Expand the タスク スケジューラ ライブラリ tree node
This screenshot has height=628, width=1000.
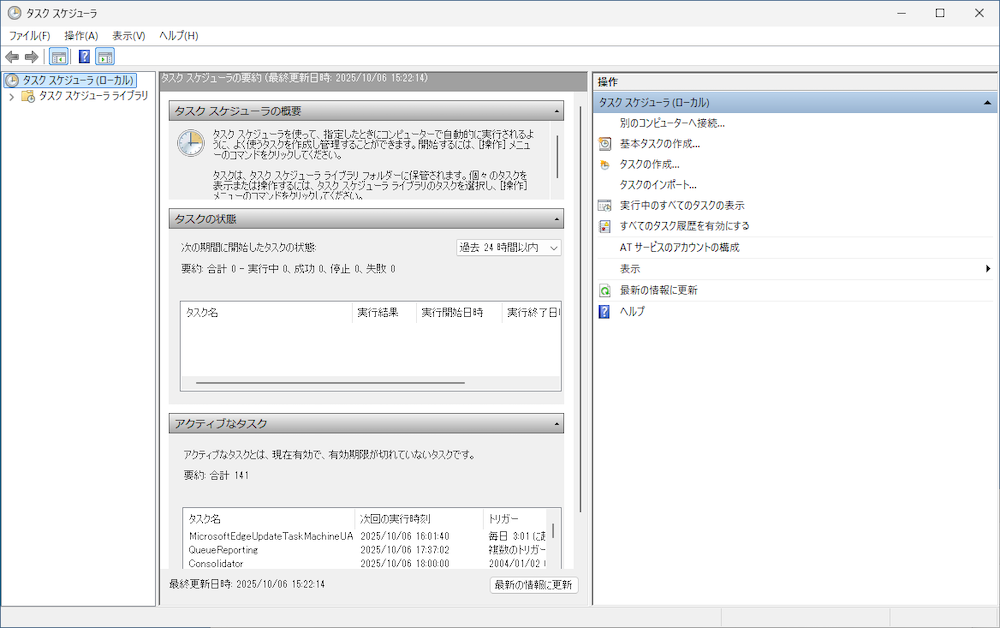tap(11, 97)
